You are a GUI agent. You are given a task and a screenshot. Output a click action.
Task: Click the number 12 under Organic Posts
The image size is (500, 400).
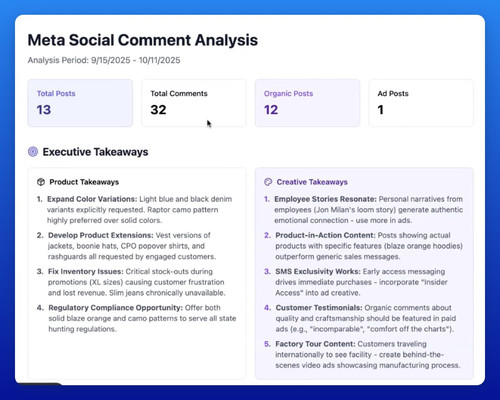click(x=271, y=110)
